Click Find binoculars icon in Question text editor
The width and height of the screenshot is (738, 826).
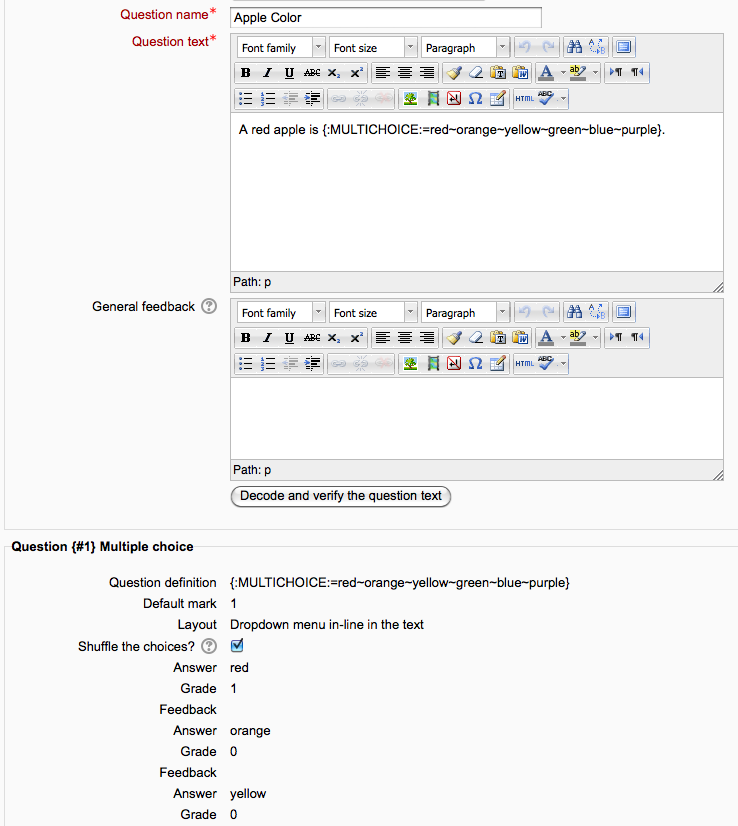pos(574,47)
